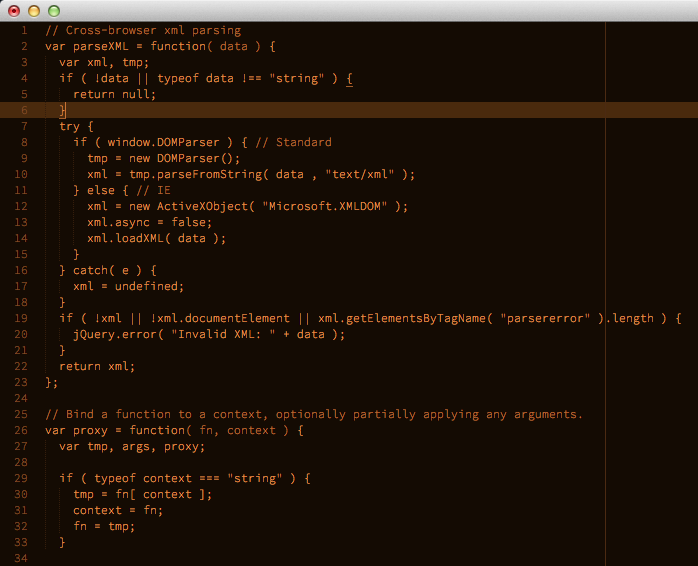This screenshot has height=566, width=698.
Task: Click 'new DOMParser();' on line 9
Action: (x=184, y=159)
